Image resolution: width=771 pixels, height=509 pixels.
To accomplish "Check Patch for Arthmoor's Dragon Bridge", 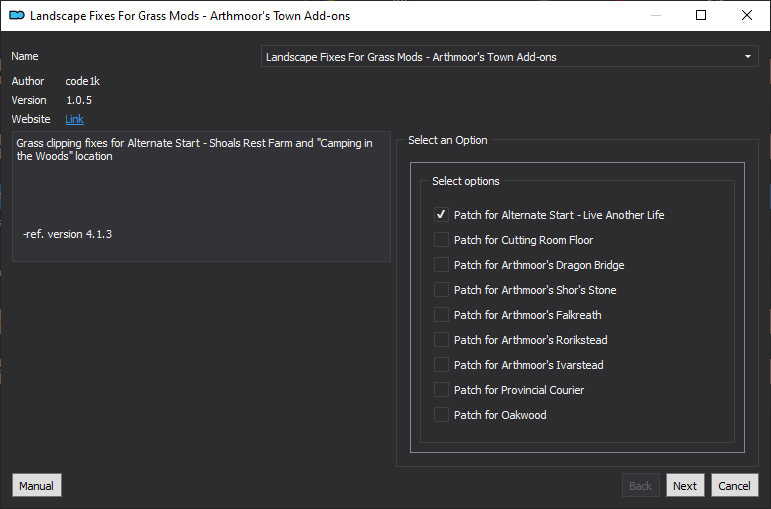I will pos(441,265).
